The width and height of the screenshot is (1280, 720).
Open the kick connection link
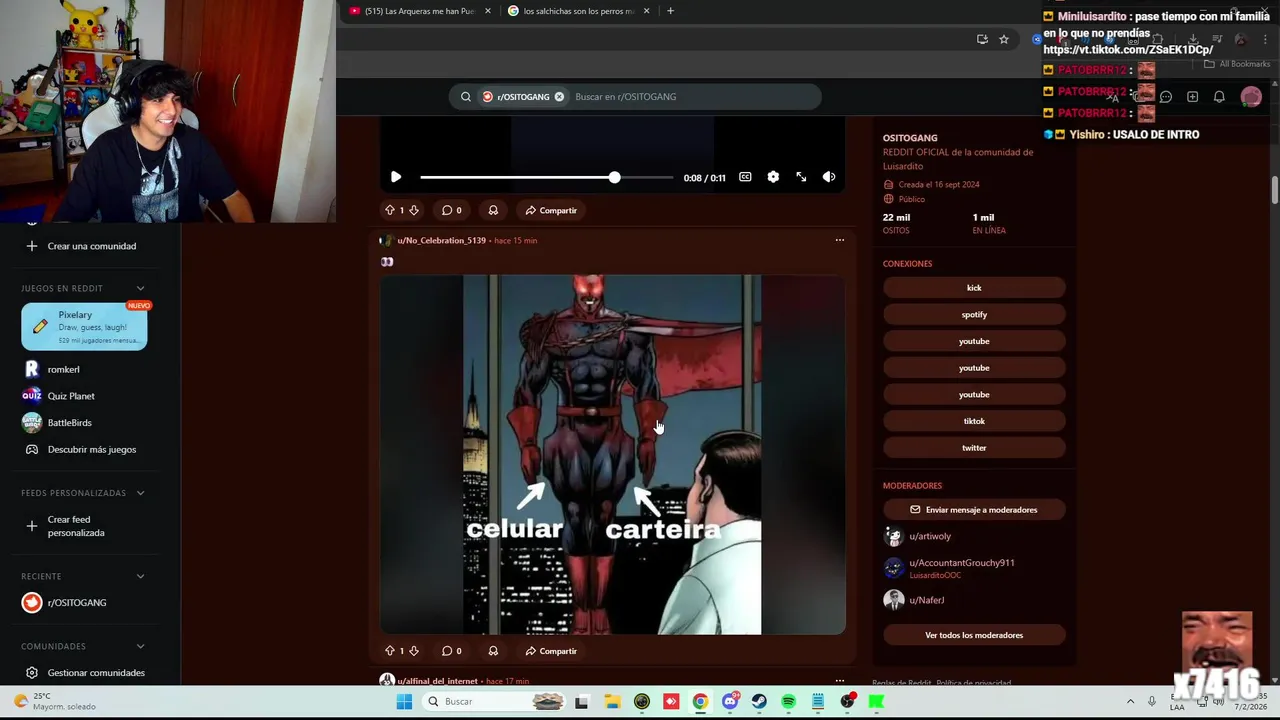coord(974,288)
